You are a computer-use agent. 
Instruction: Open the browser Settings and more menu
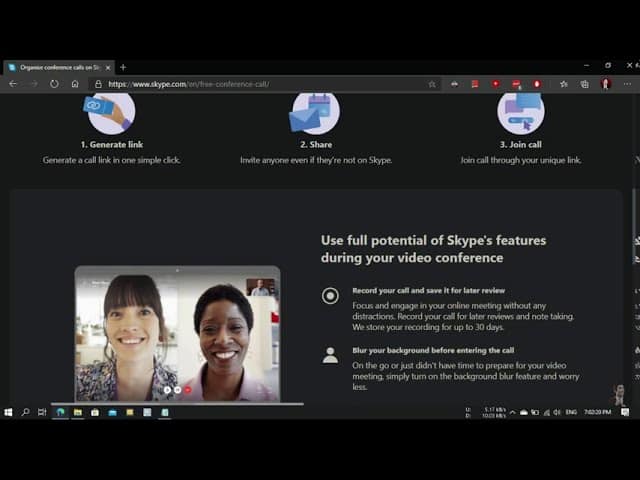point(627,84)
